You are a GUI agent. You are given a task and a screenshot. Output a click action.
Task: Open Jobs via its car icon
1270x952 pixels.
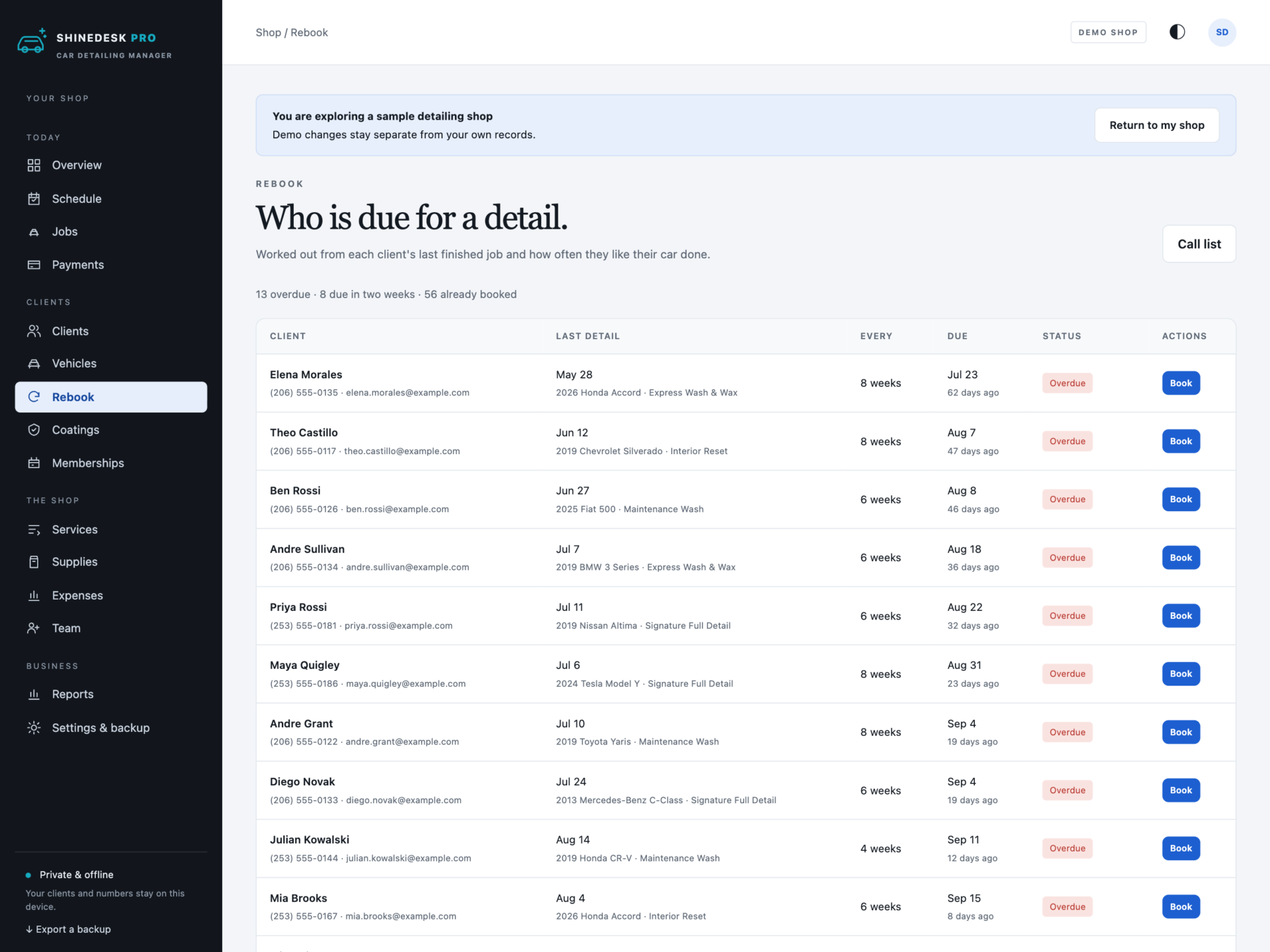(34, 232)
